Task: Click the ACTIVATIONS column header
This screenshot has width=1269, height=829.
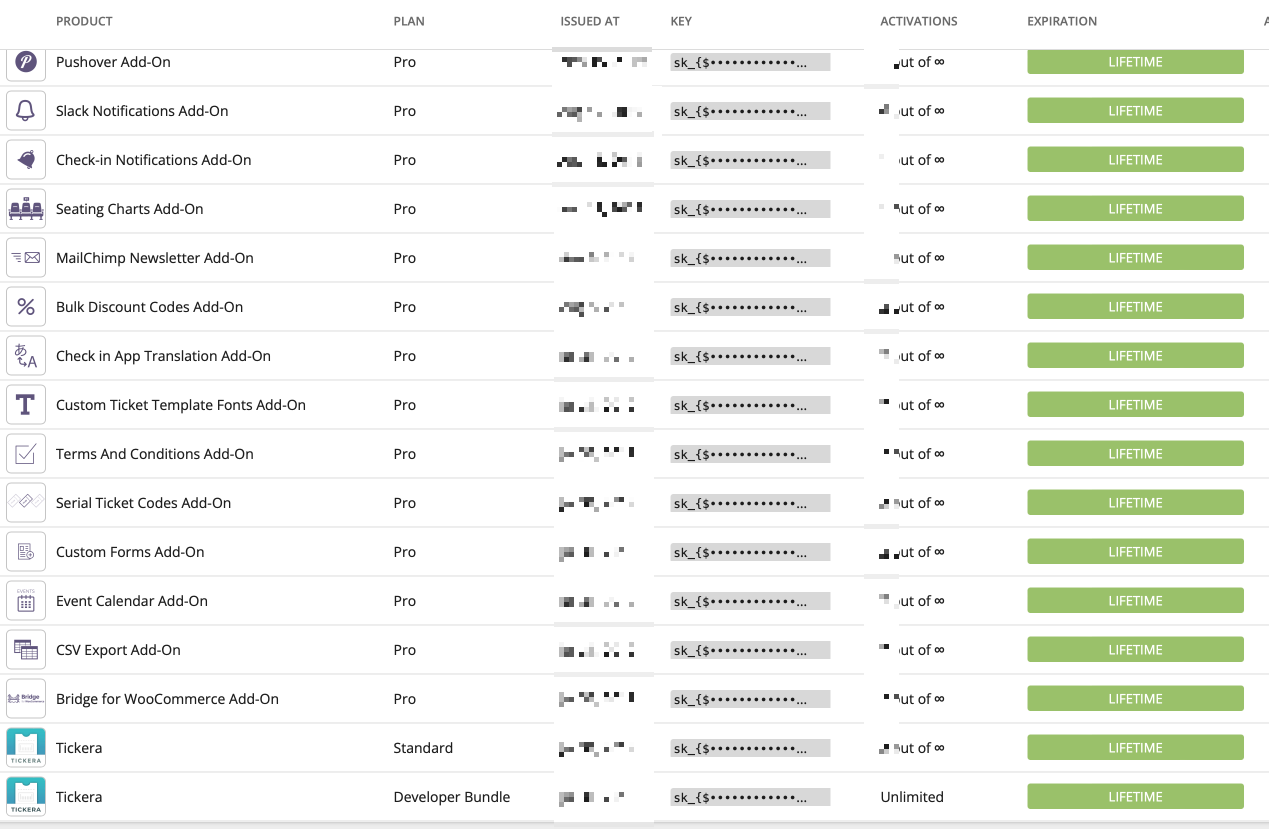Action: pyautogui.click(x=919, y=21)
